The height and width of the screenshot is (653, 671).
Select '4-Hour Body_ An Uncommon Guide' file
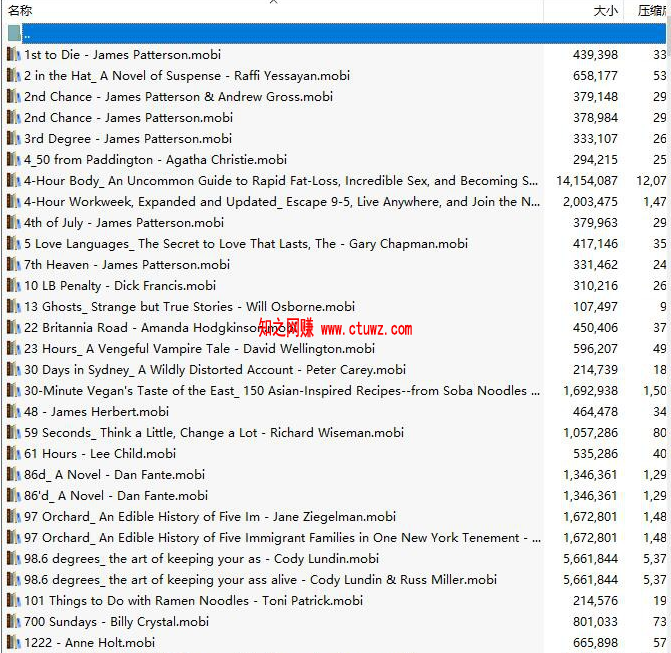pos(281,181)
